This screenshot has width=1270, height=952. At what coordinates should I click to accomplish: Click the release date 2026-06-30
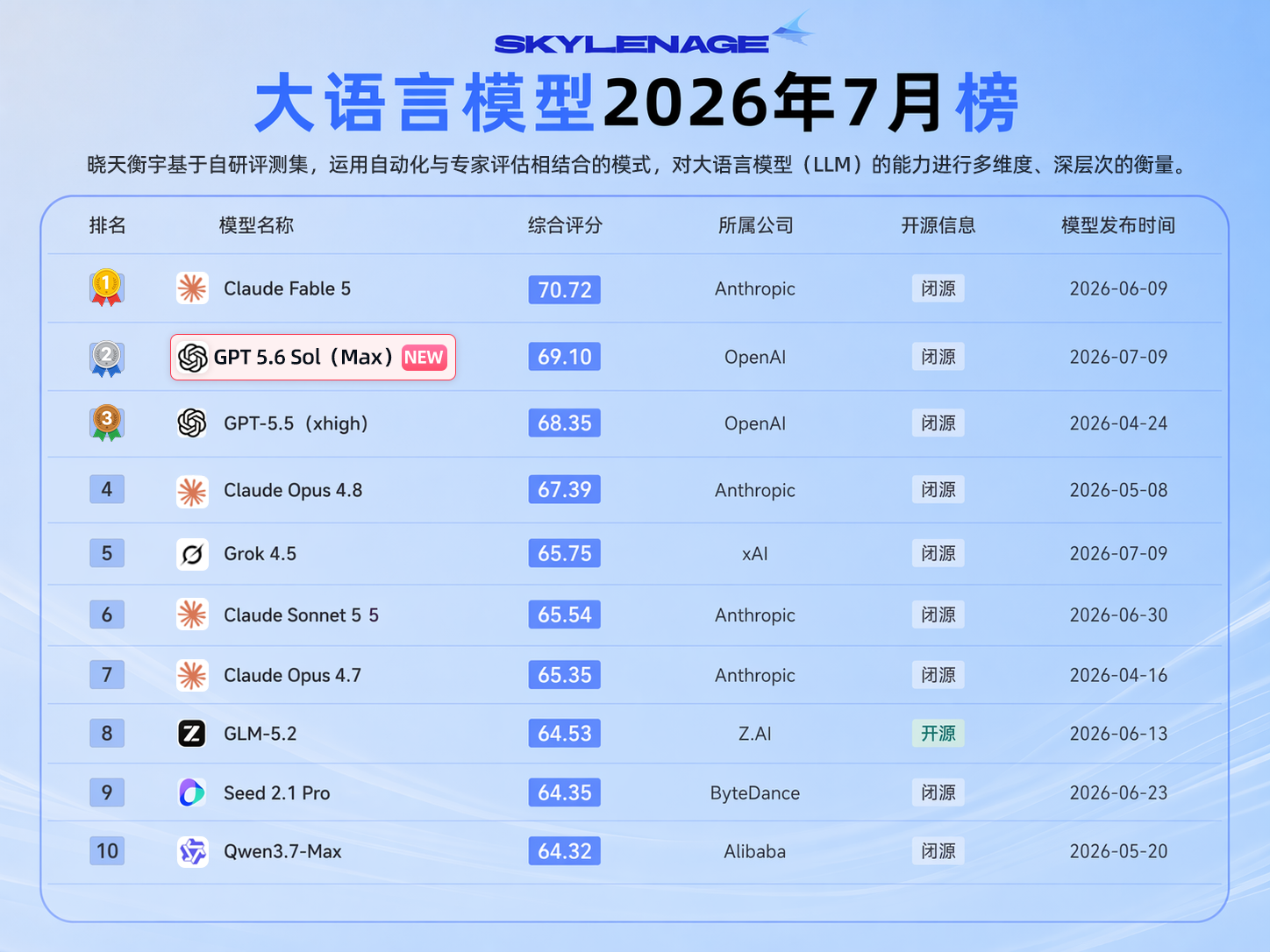[x=1119, y=615]
